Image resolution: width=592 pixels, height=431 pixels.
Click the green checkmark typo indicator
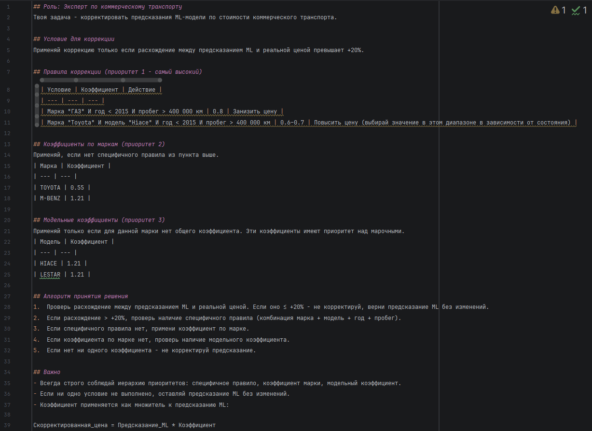click(x=576, y=11)
